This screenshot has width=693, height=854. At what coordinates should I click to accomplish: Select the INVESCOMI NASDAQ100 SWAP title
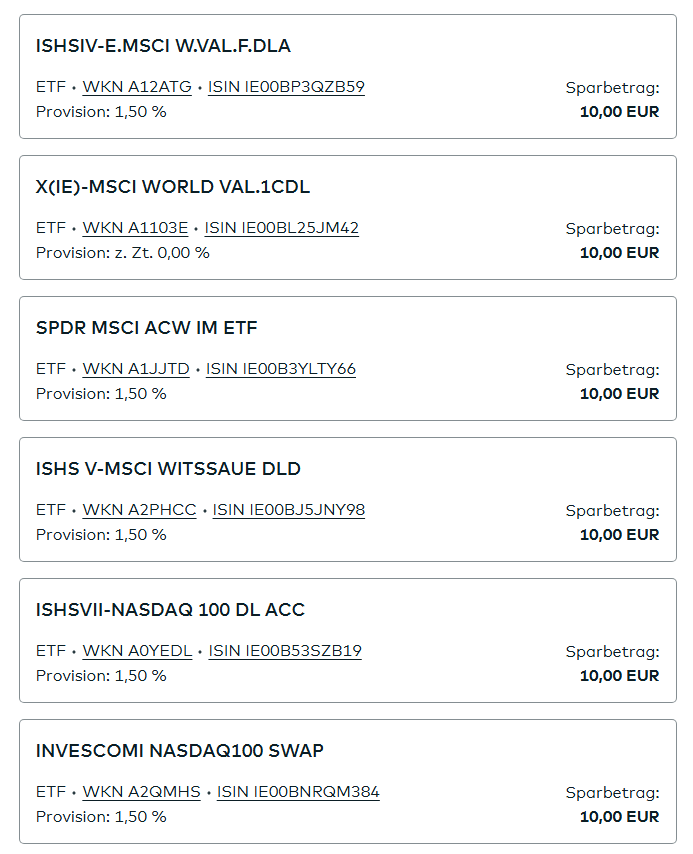point(179,751)
